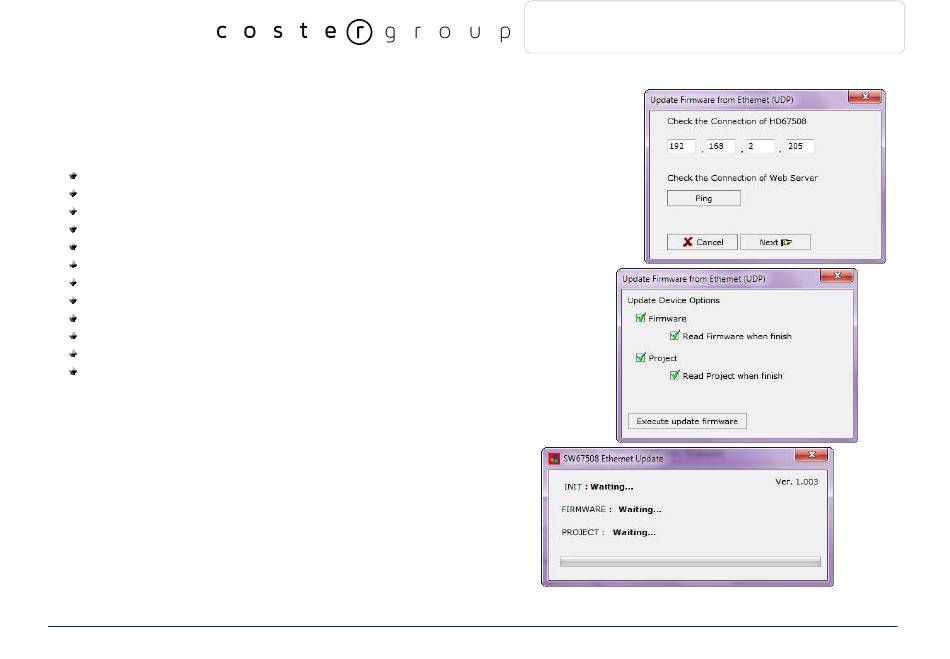950x659 pixels.
Task: Toggle the Project checkbox
Action: pyautogui.click(x=641, y=358)
